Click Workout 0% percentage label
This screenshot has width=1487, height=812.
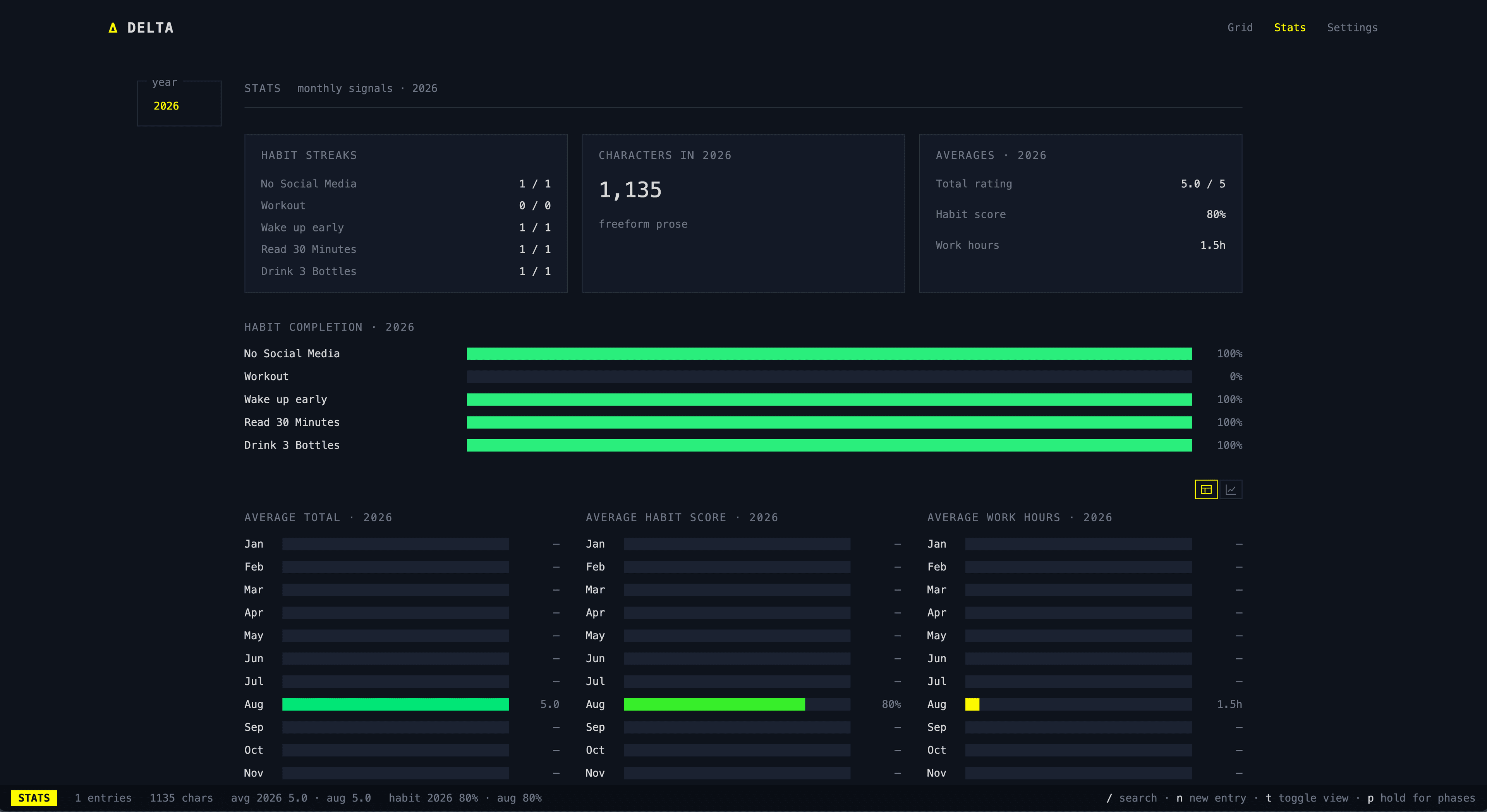(1235, 377)
